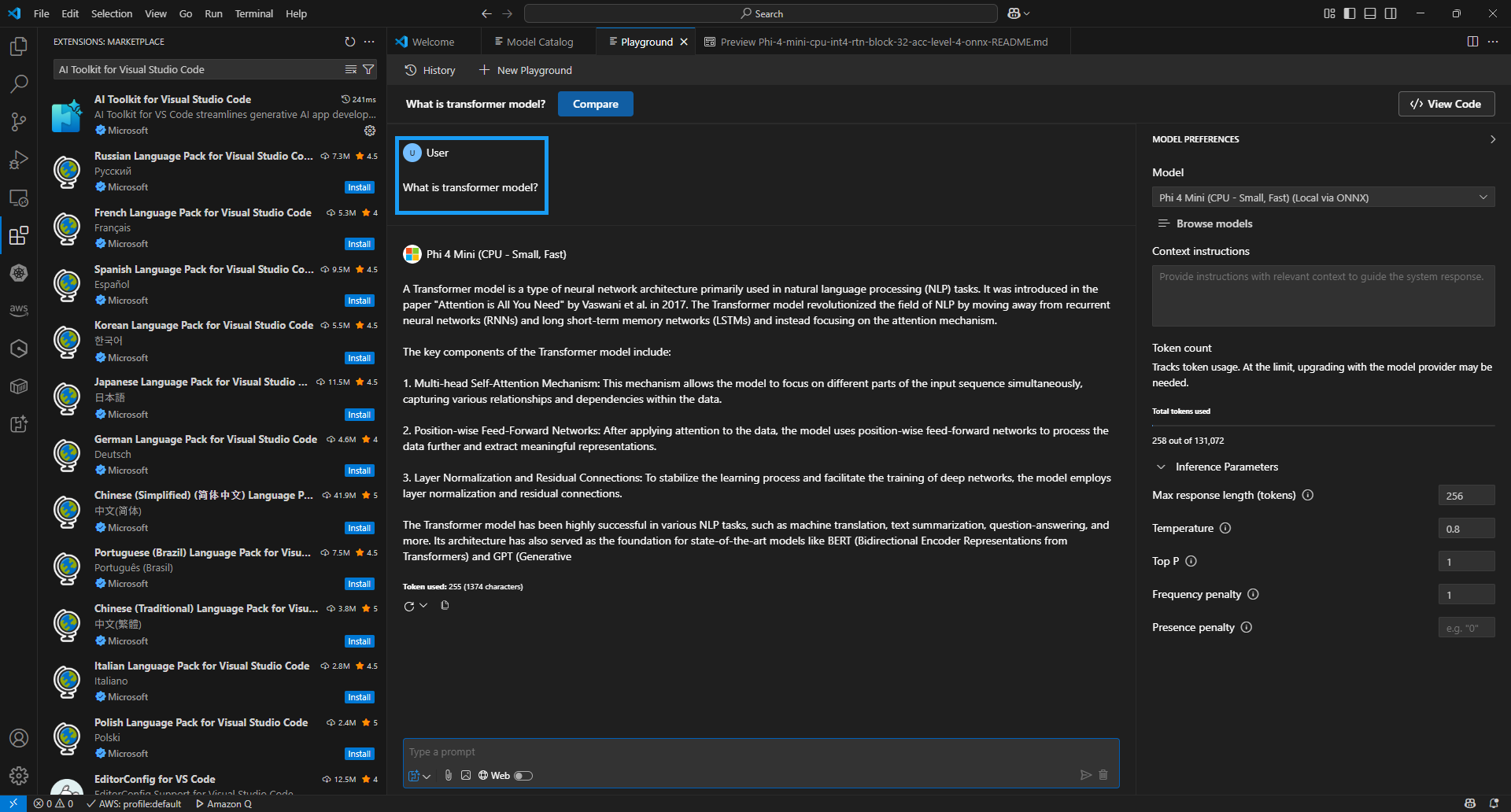Open the File menu
This screenshot has height=812, width=1511.
pyautogui.click(x=42, y=13)
